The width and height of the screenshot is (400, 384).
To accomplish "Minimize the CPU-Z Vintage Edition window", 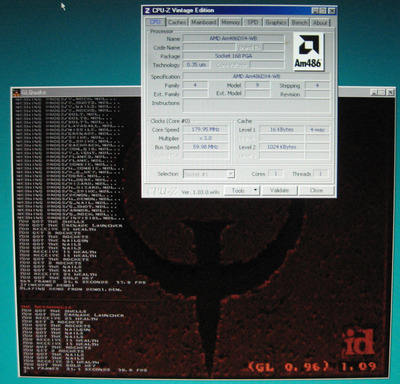I will [315, 11].
